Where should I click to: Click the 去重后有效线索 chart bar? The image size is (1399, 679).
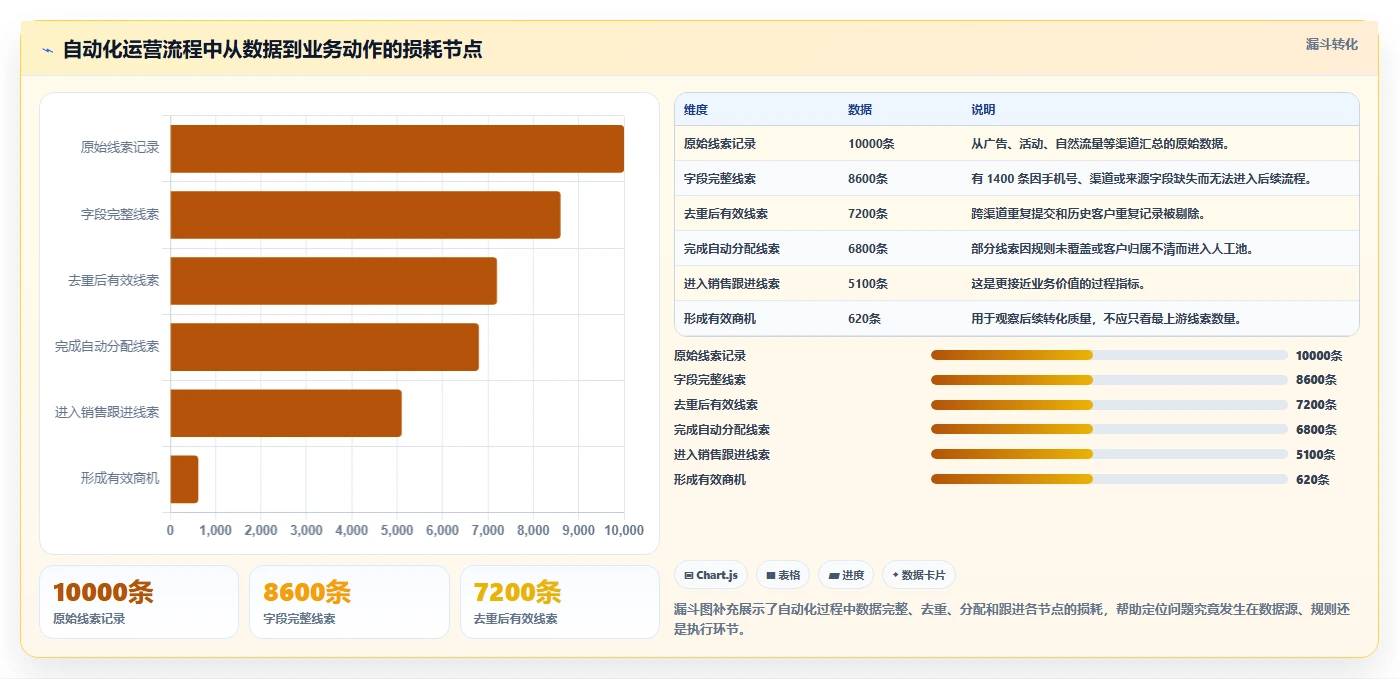(334, 281)
